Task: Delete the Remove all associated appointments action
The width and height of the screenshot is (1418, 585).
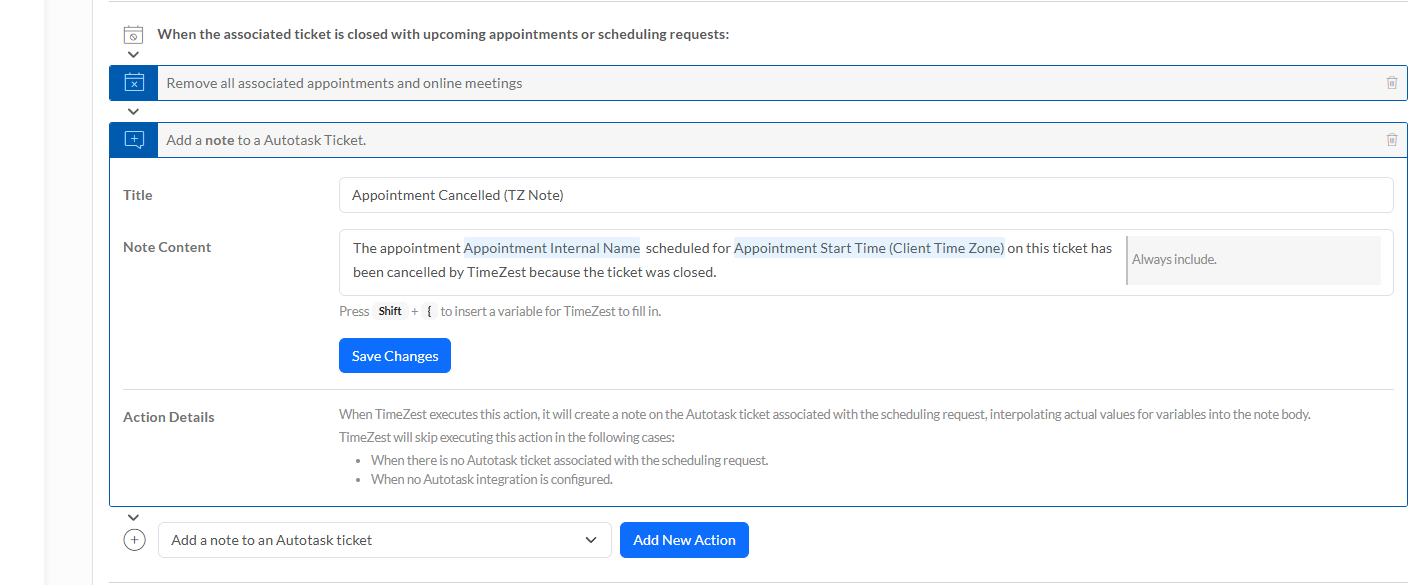Action: click(1391, 83)
